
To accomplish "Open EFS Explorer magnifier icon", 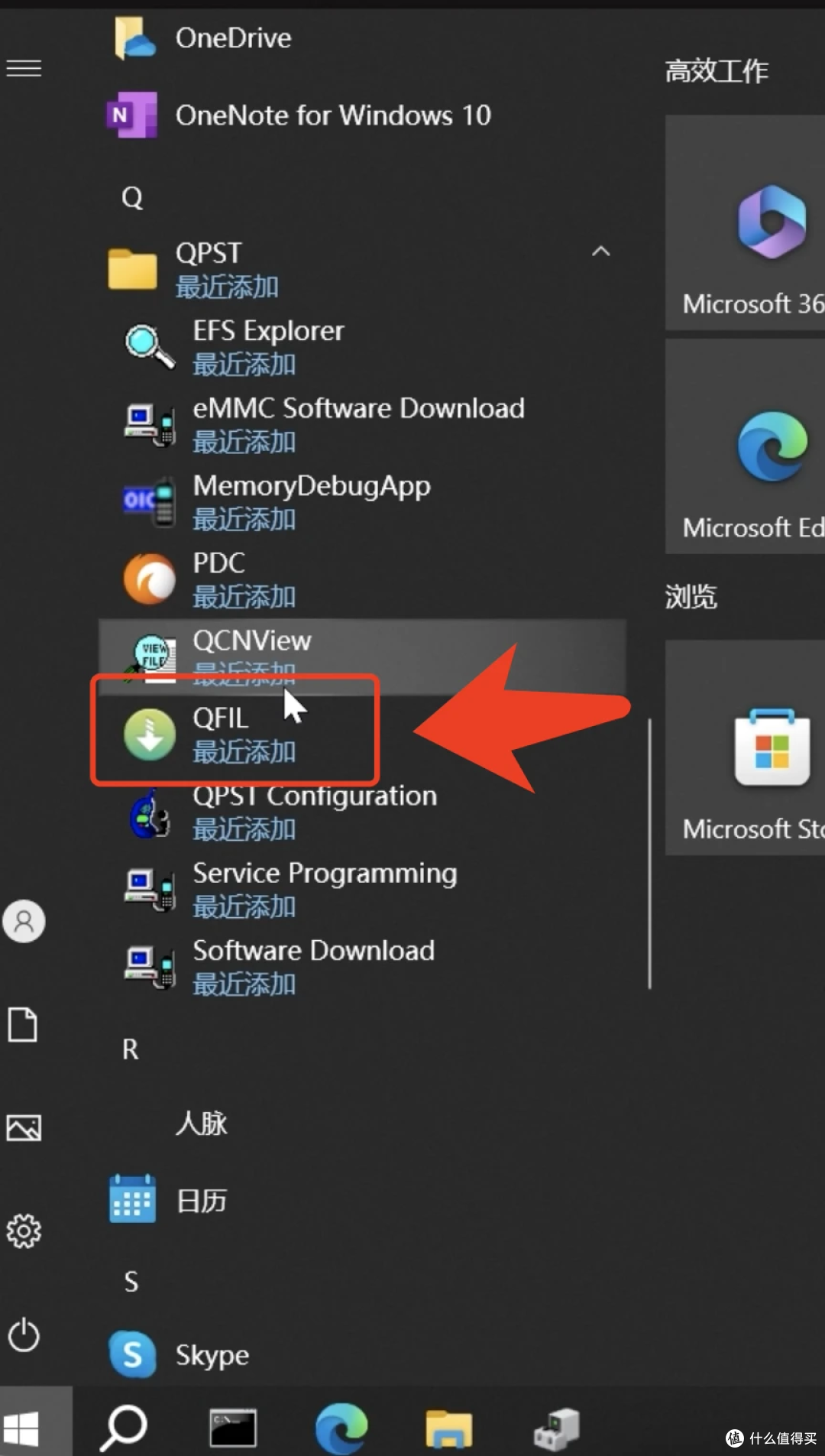I will pos(149,347).
